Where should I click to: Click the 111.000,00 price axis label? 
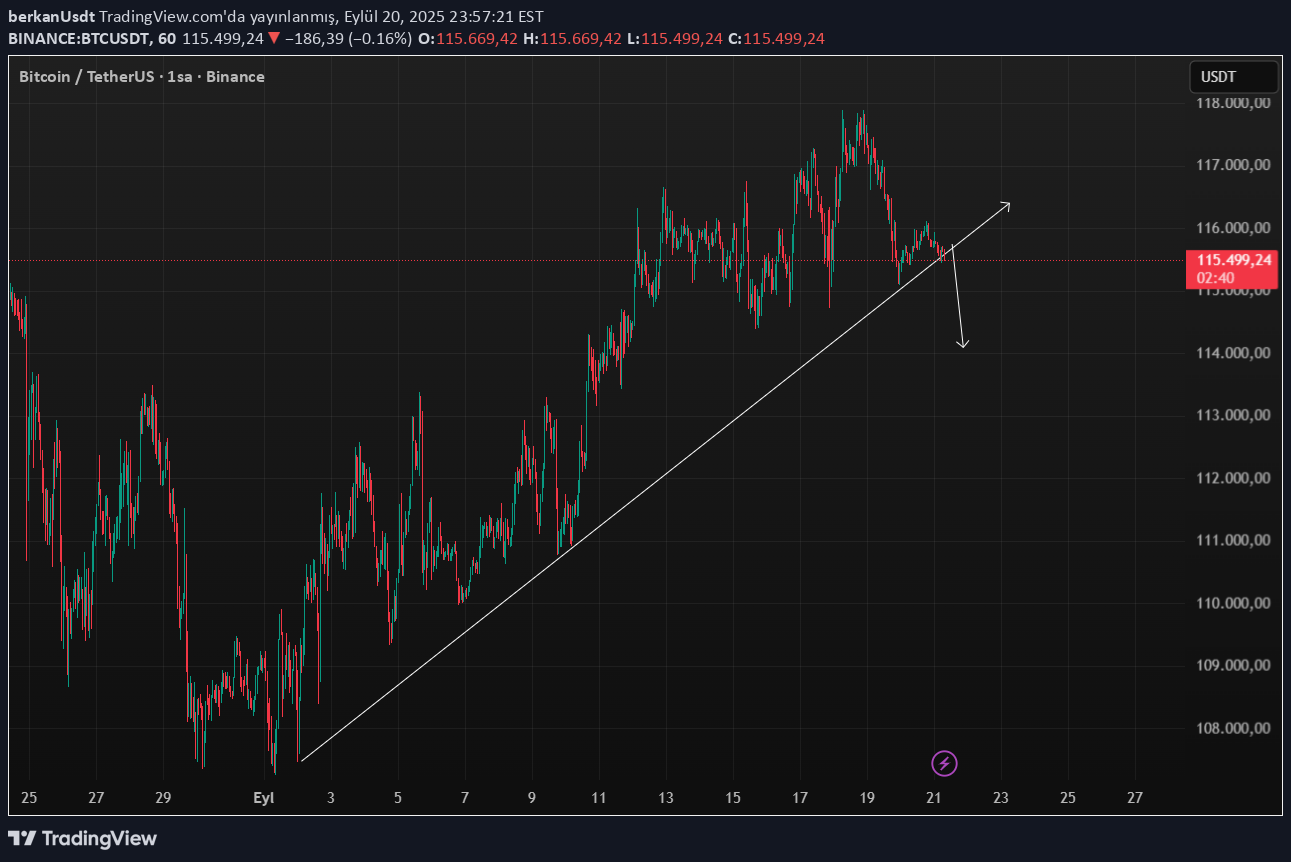[1233, 540]
